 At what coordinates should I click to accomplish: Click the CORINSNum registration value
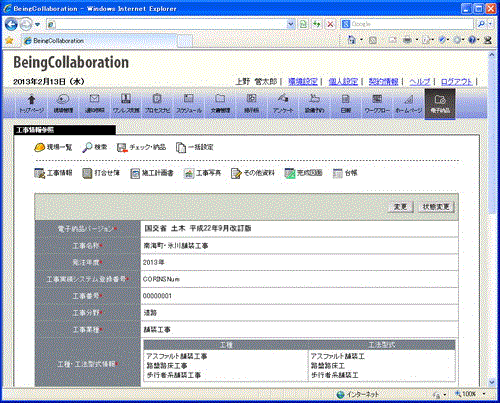tap(161, 279)
